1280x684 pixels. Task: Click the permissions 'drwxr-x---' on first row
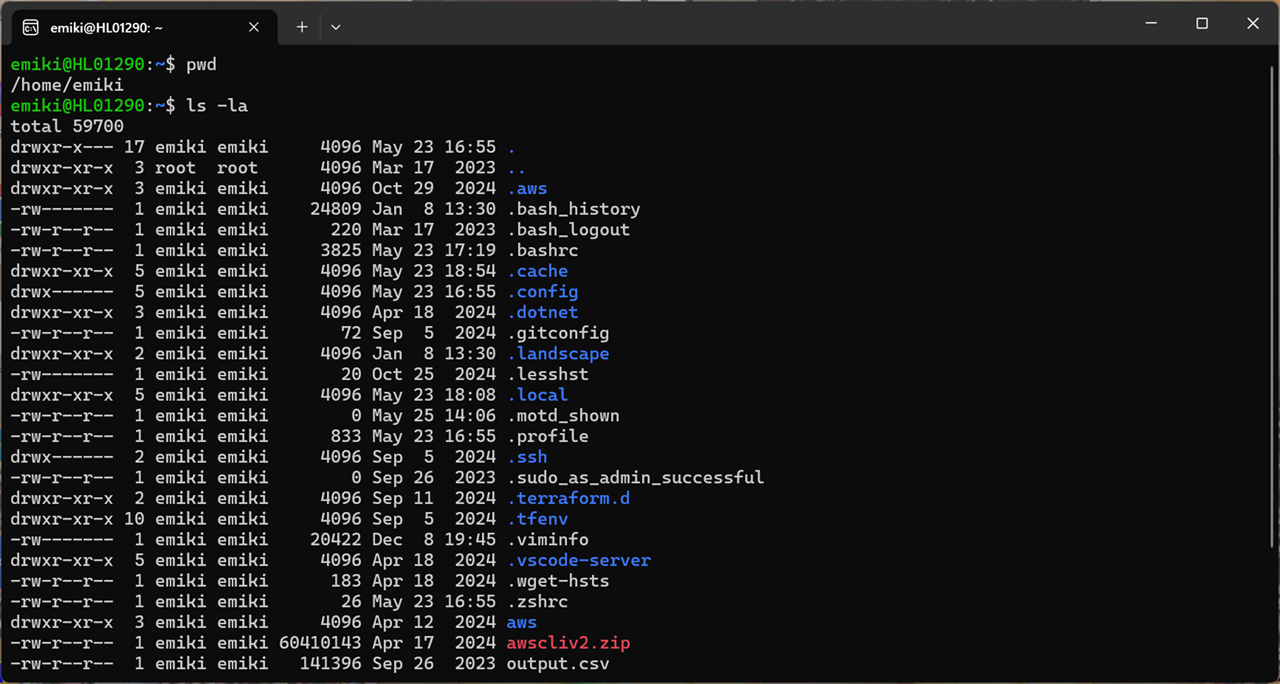tap(62, 148)
